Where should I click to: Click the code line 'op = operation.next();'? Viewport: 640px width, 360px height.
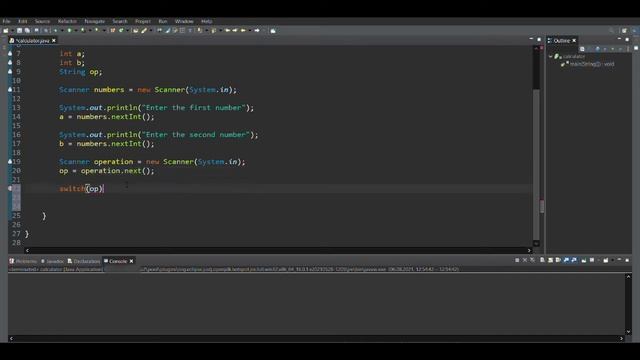coord(107,171)
